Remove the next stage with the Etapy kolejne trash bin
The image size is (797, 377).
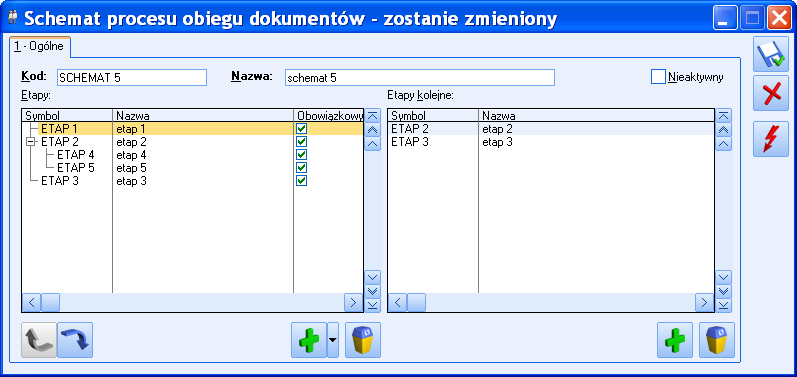717,340
